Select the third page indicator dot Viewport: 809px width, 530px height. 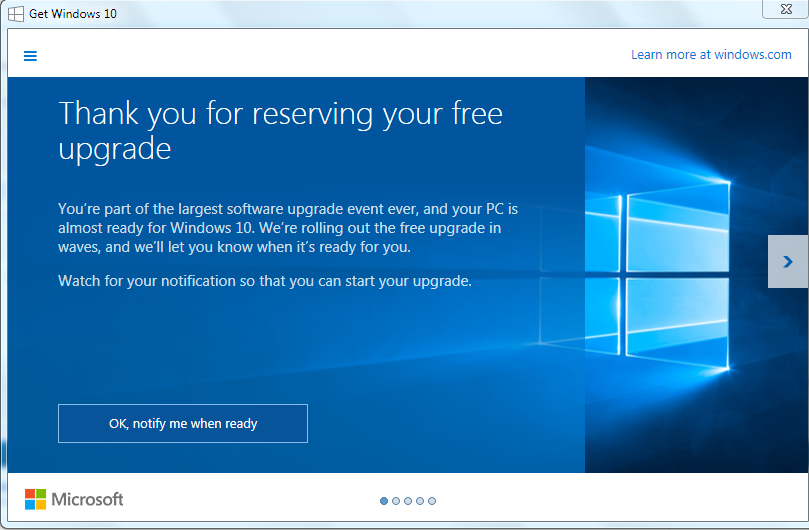tap(408, 501)
